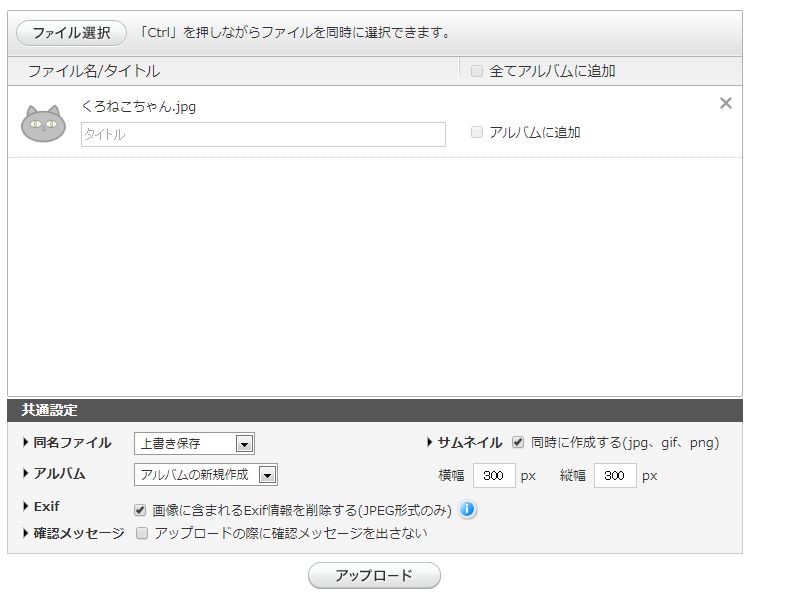The width and height of the screenshot is (795, 599).
Task: Click the 縦幅 thumbnail height field
Action: [x=615, y=476]
